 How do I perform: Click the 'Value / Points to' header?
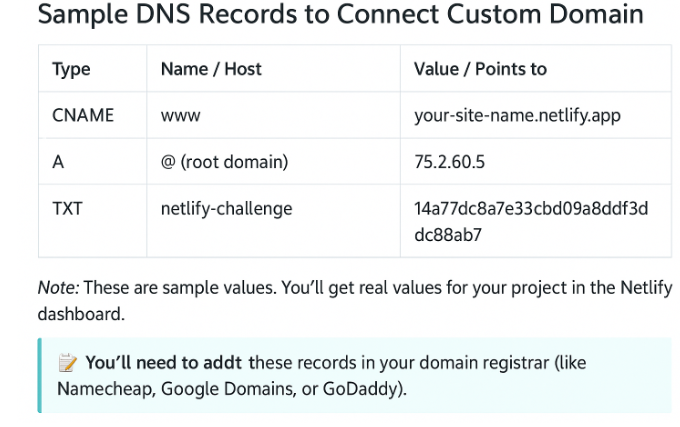coord(481,69)
